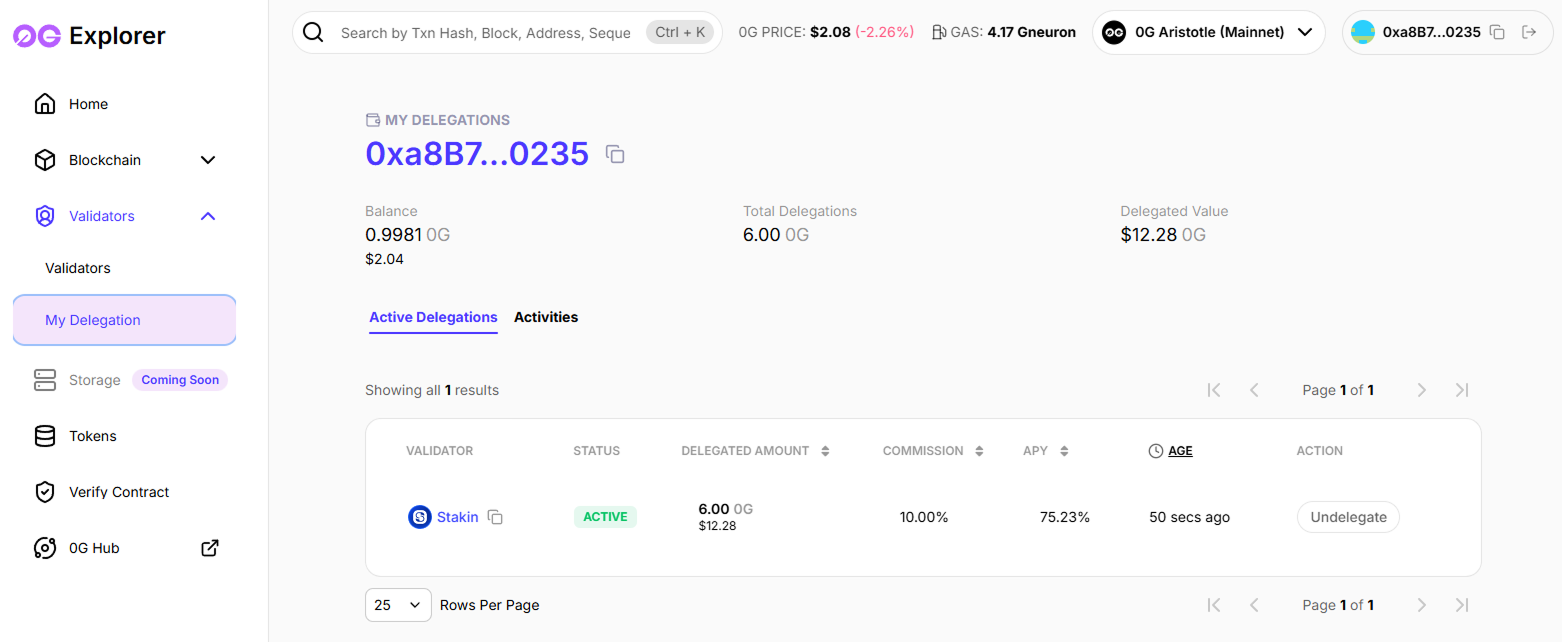Focus the transaction hash search field
The height and width of the screenshot is (642, 1562).
(486, 33)
